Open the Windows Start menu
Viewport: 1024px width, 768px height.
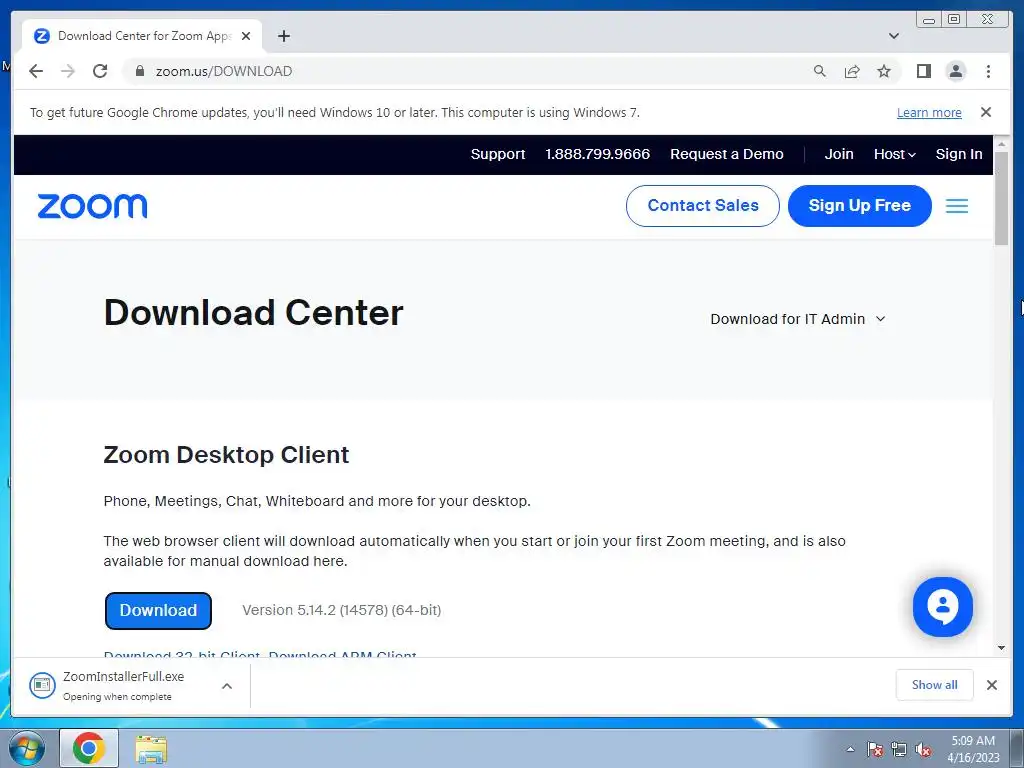coord(27,748)
